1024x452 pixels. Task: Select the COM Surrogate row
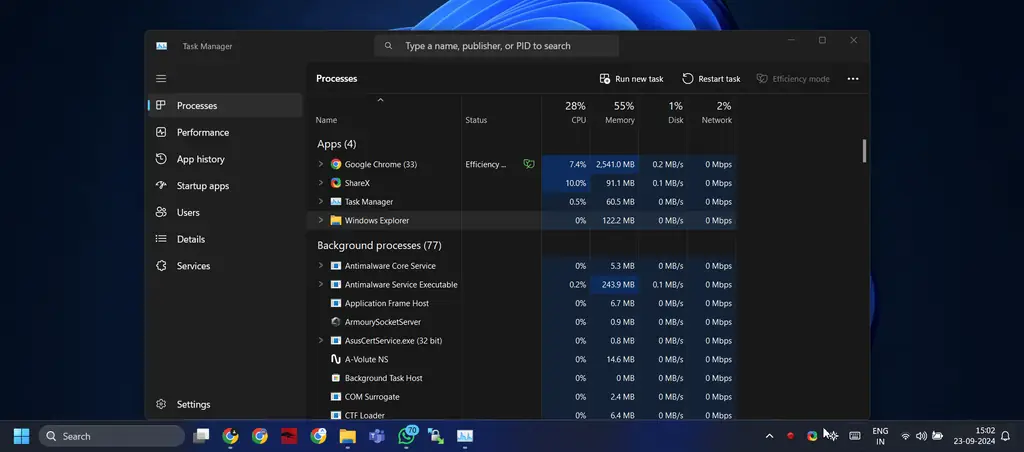[x=521, y=396]
